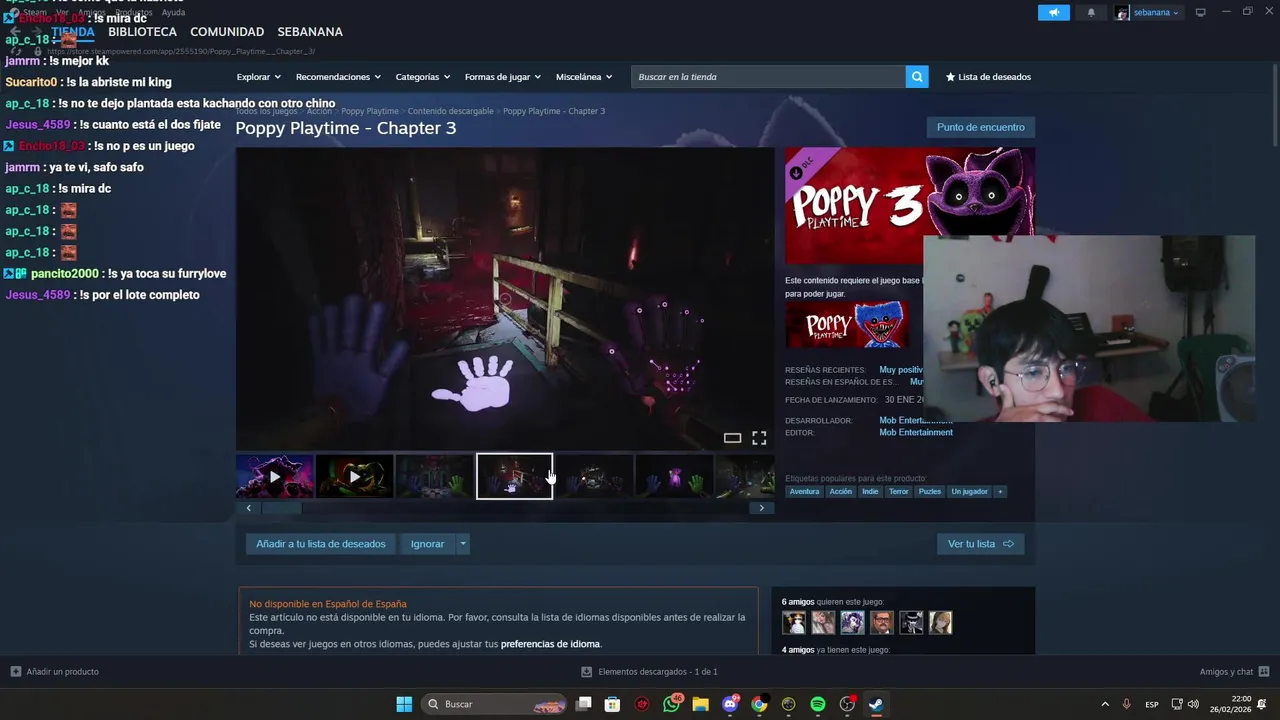
Task: Open Poppy Playtime base game image
Action: (847, 325)
